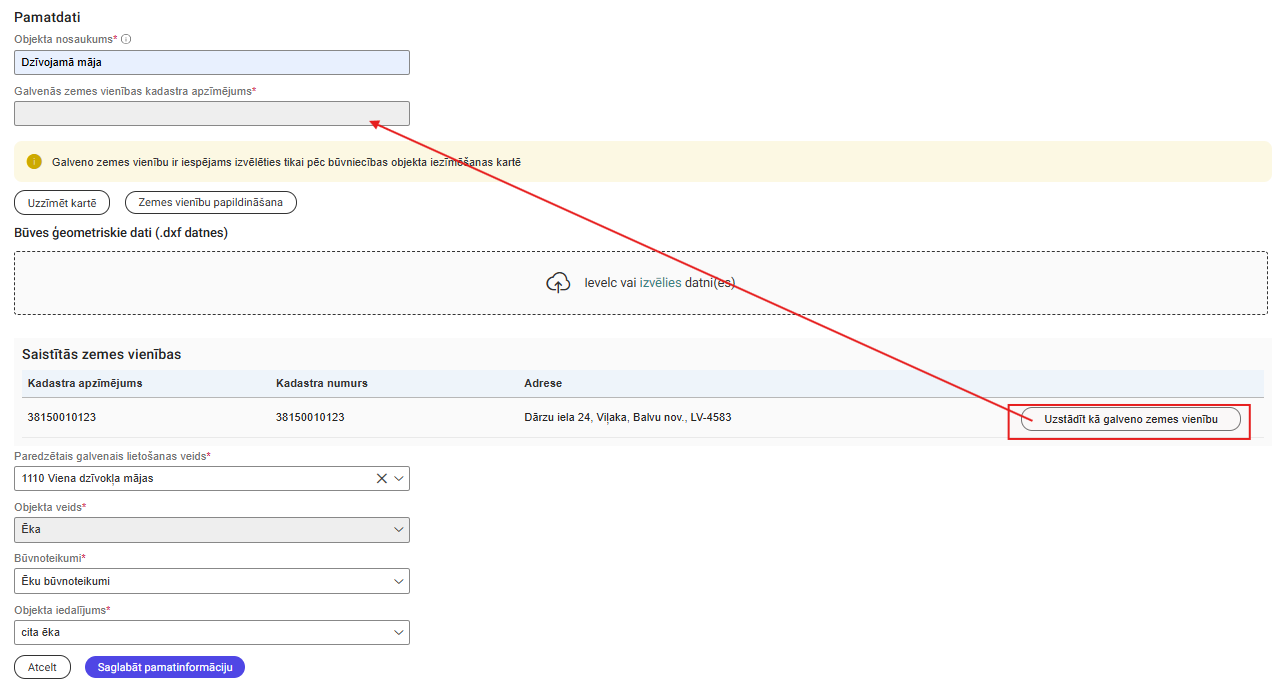
Task: Click the Kadastra numurs column header
Action: coord(322,383)
